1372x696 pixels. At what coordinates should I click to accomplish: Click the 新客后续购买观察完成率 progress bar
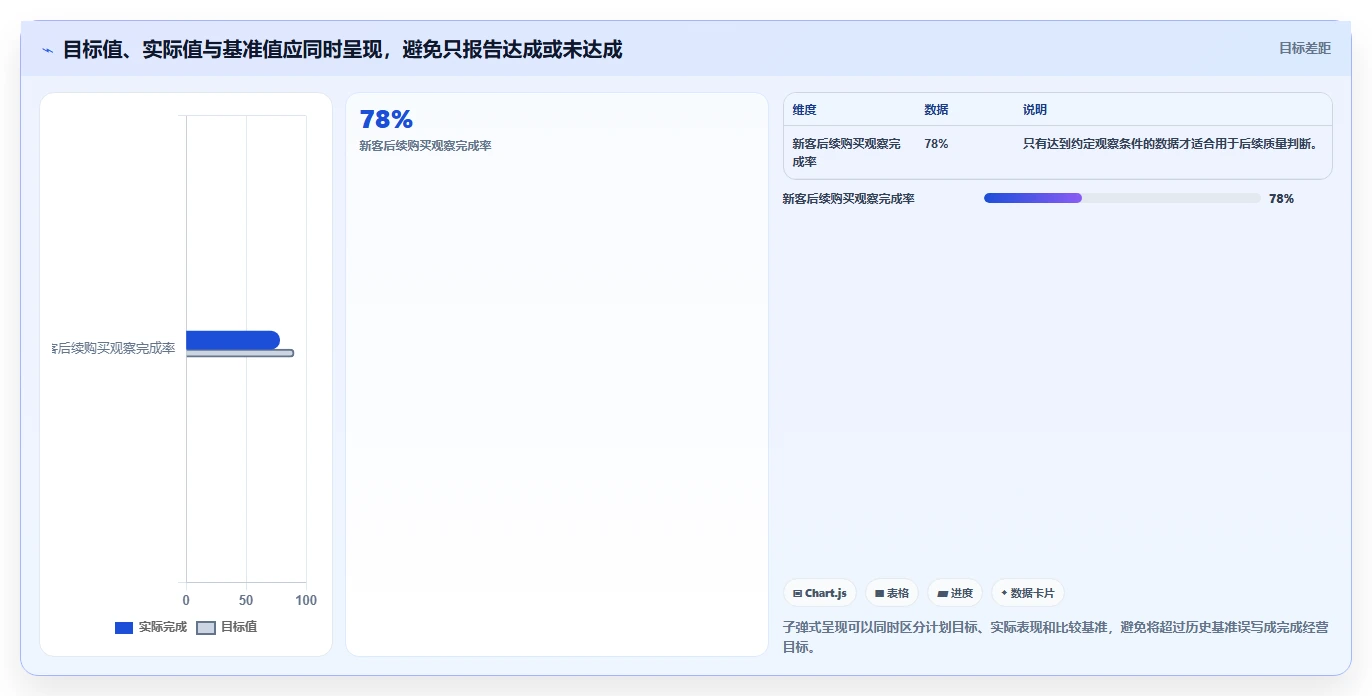[1122, 198]
